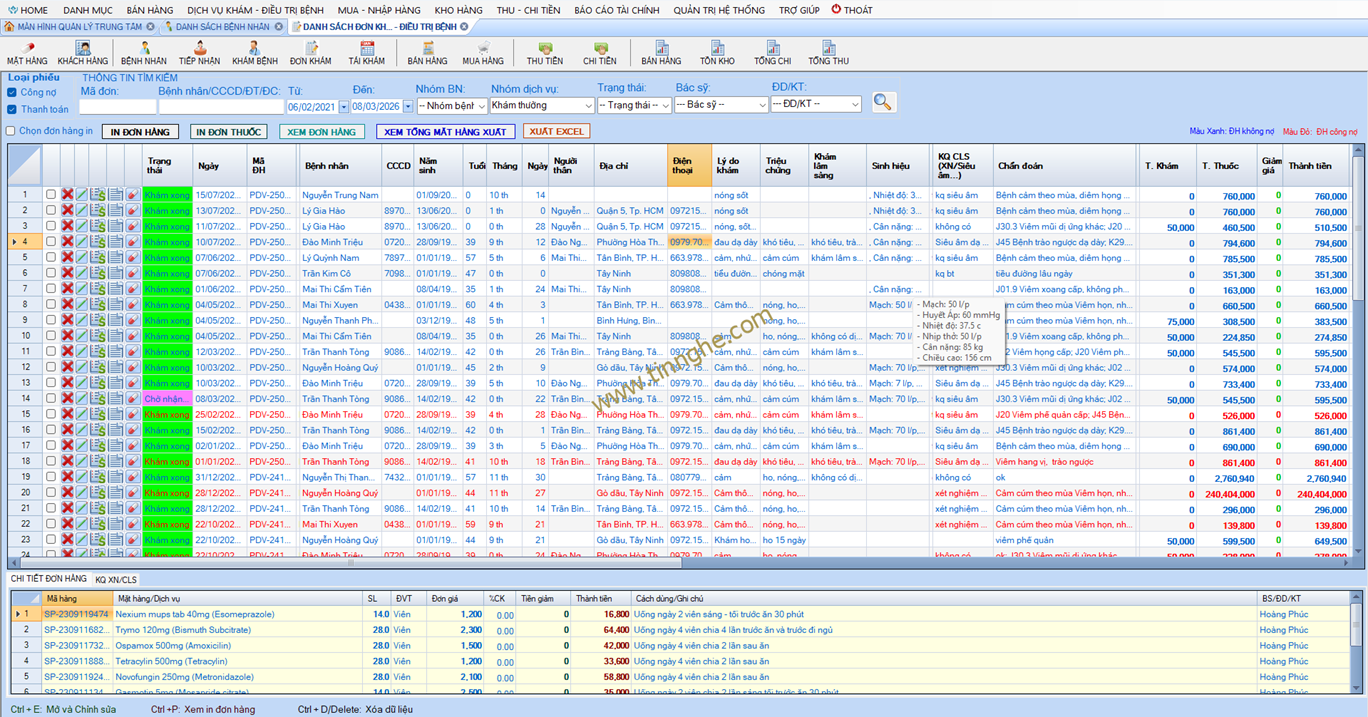The width and height of the screenshot is (1368, 717).
Task: Enable Chọn đơn hàng in checkbox
Action: 12,131
